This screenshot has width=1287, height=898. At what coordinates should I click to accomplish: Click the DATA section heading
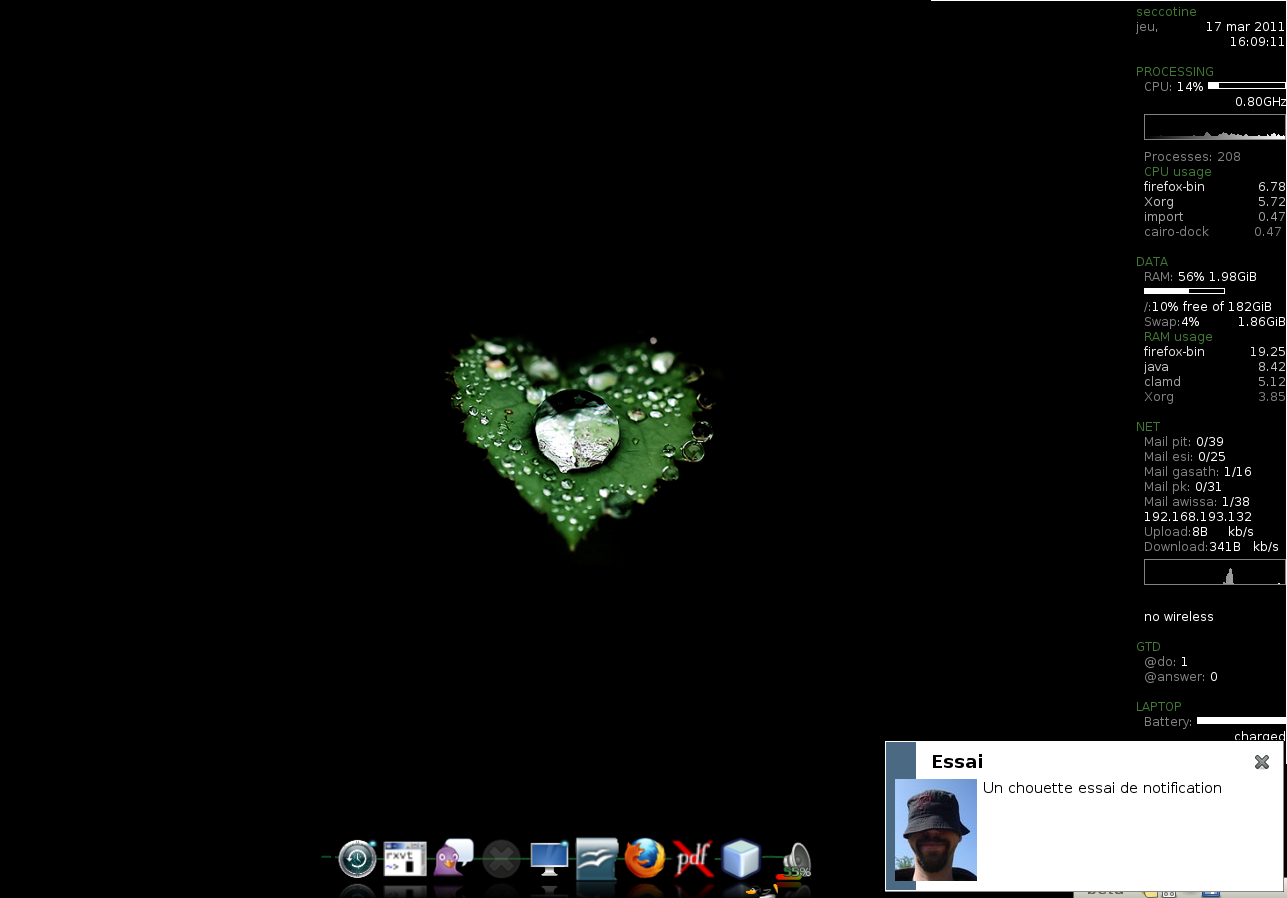point(1152,262)
